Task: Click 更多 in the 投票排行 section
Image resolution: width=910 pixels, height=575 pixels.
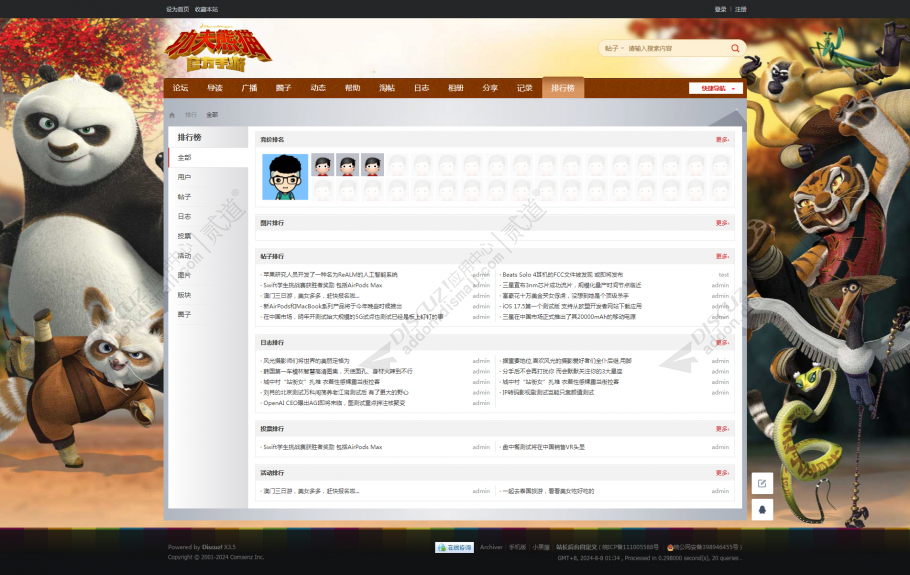Action: [722, 429]
